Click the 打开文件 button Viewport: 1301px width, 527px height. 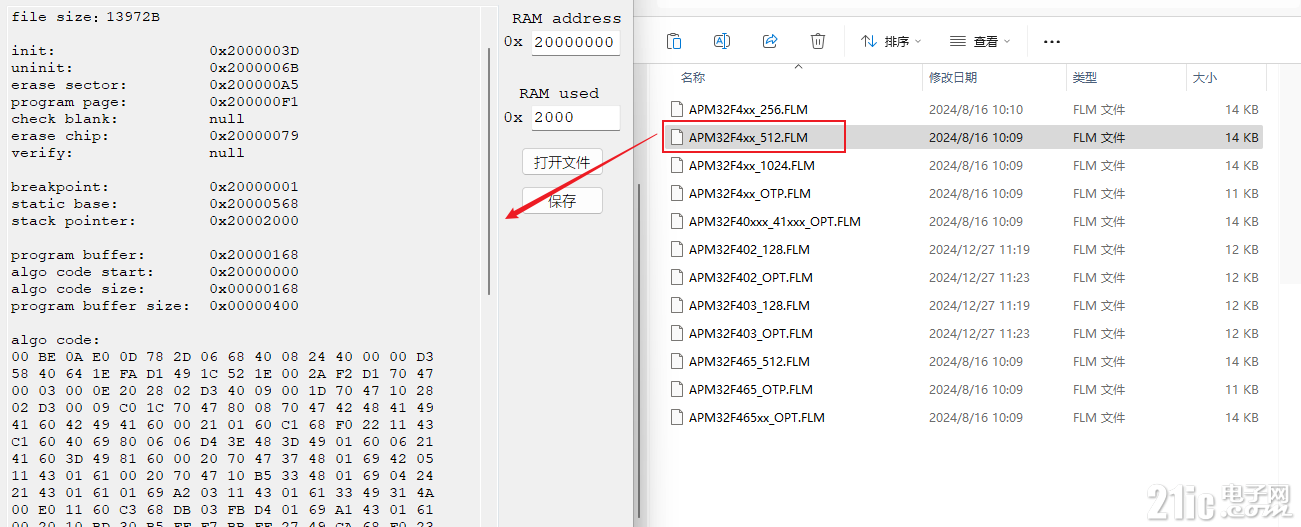pos(562,162)
